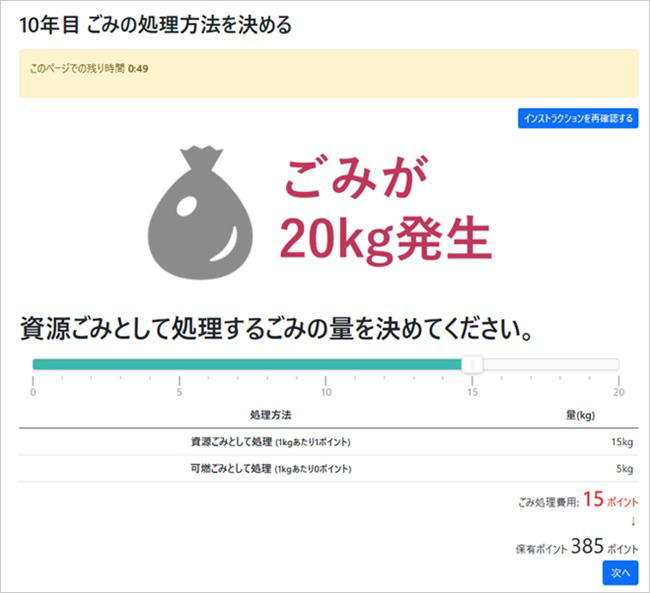Click the 5kg value in the table
Viewport: 650px width, 593px height.
point(624,468)
